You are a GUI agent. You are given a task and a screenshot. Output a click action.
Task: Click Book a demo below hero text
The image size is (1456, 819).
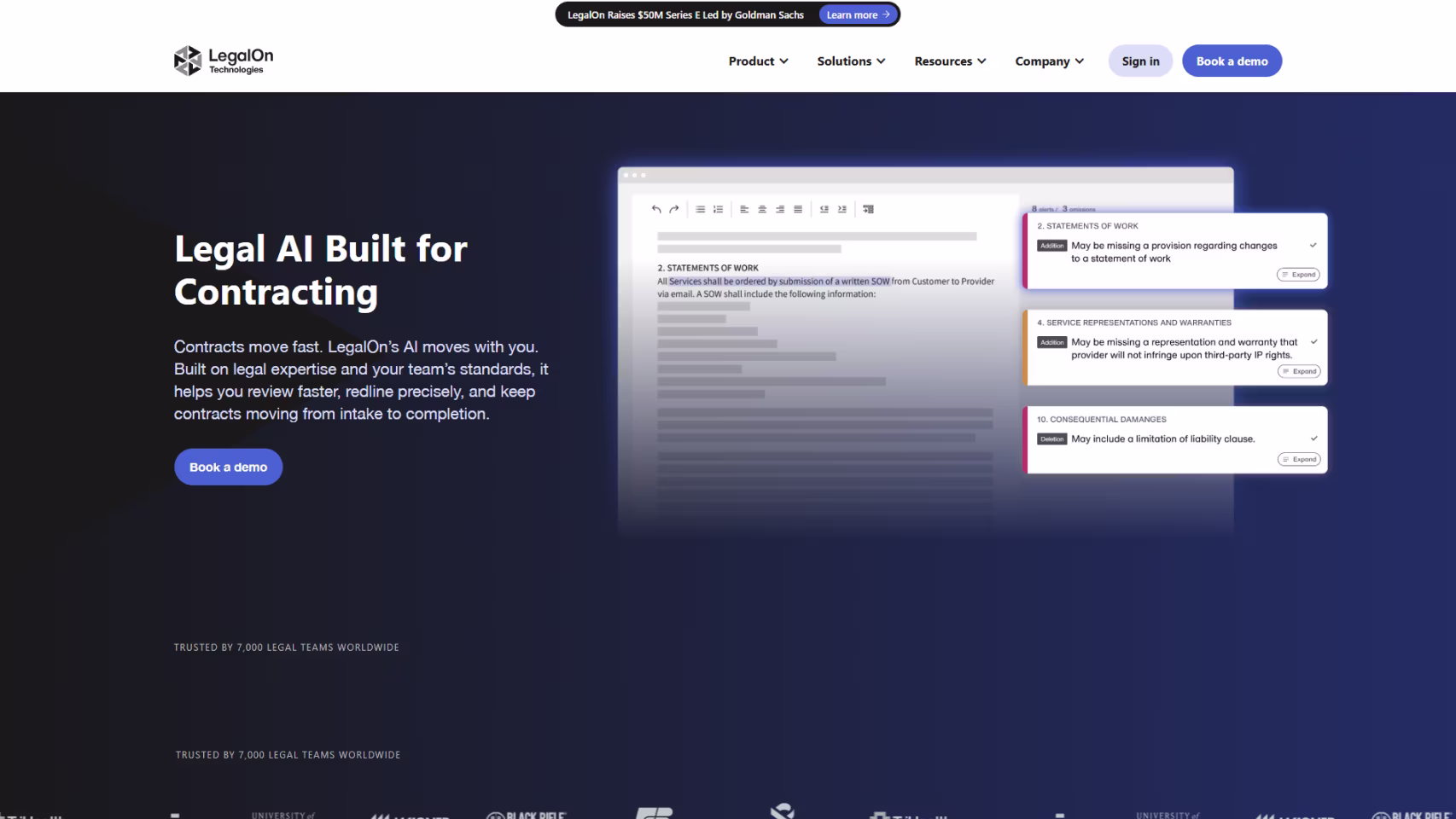pos(228,467)
